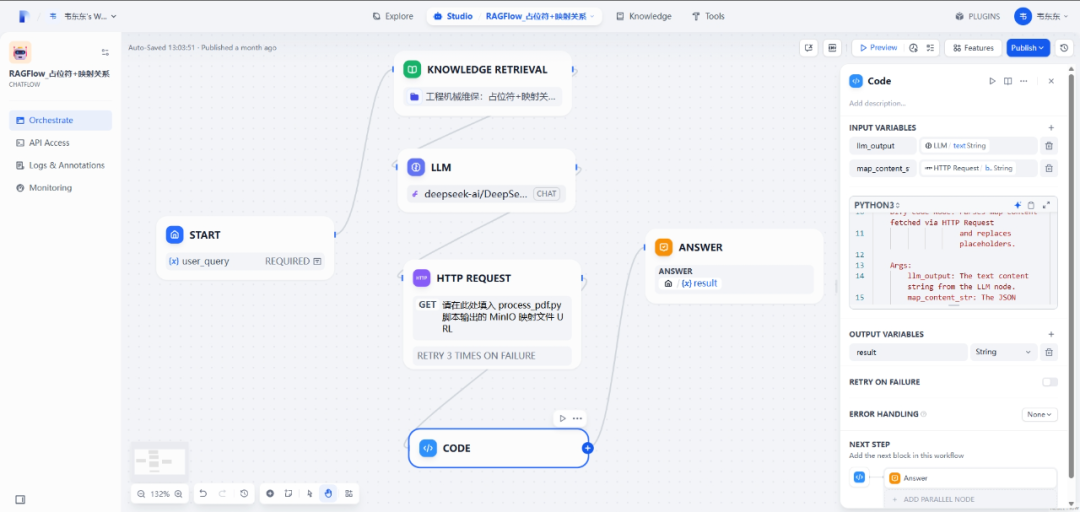
Task: Toggle the bottom-left sidebar collapse icon
Action: 20,499
